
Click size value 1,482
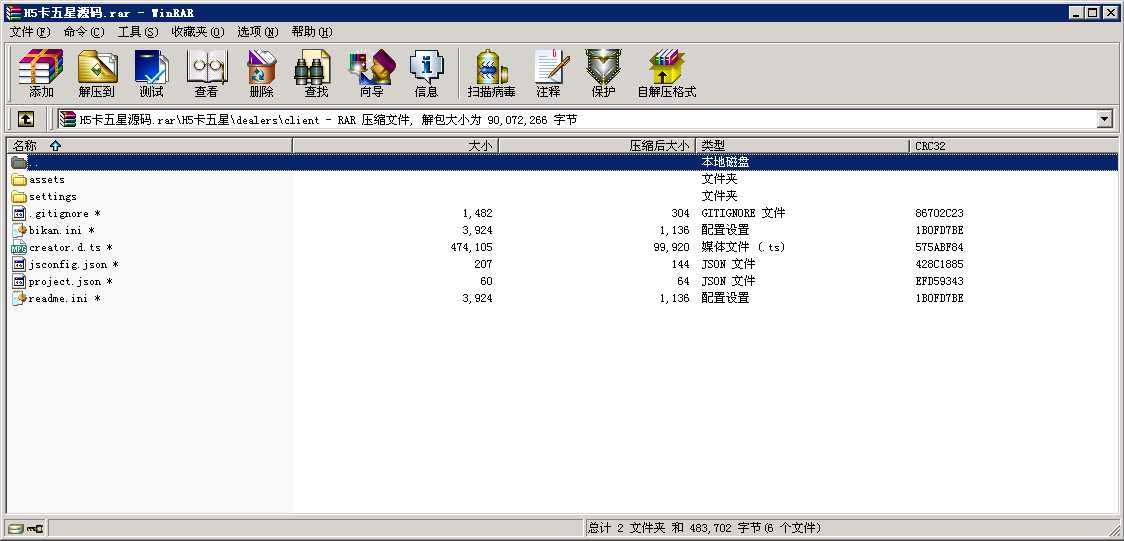coord(477,214)
